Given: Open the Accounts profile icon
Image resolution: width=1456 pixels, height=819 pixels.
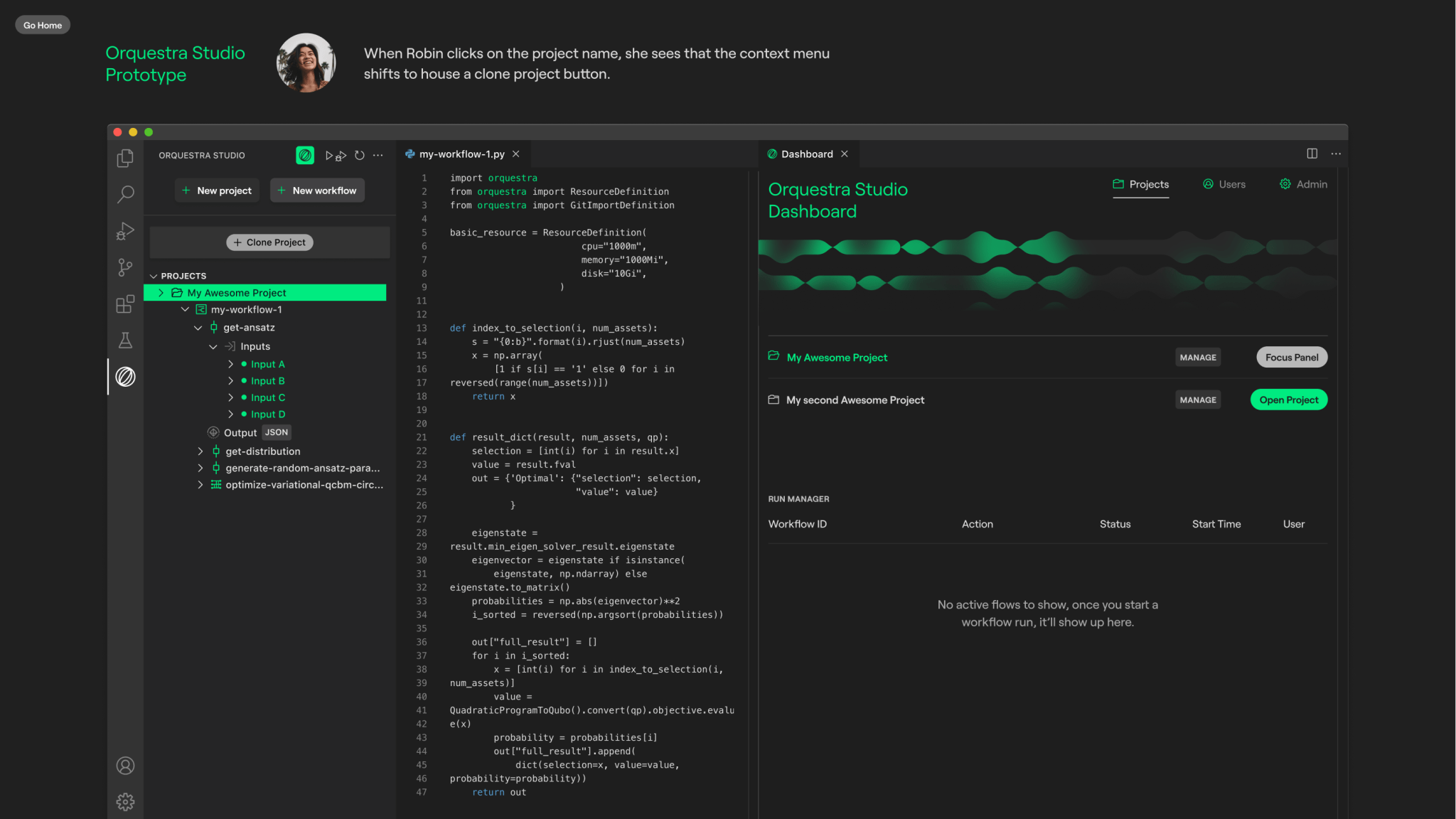Looking at the screenshot, I should pos(125,766).
